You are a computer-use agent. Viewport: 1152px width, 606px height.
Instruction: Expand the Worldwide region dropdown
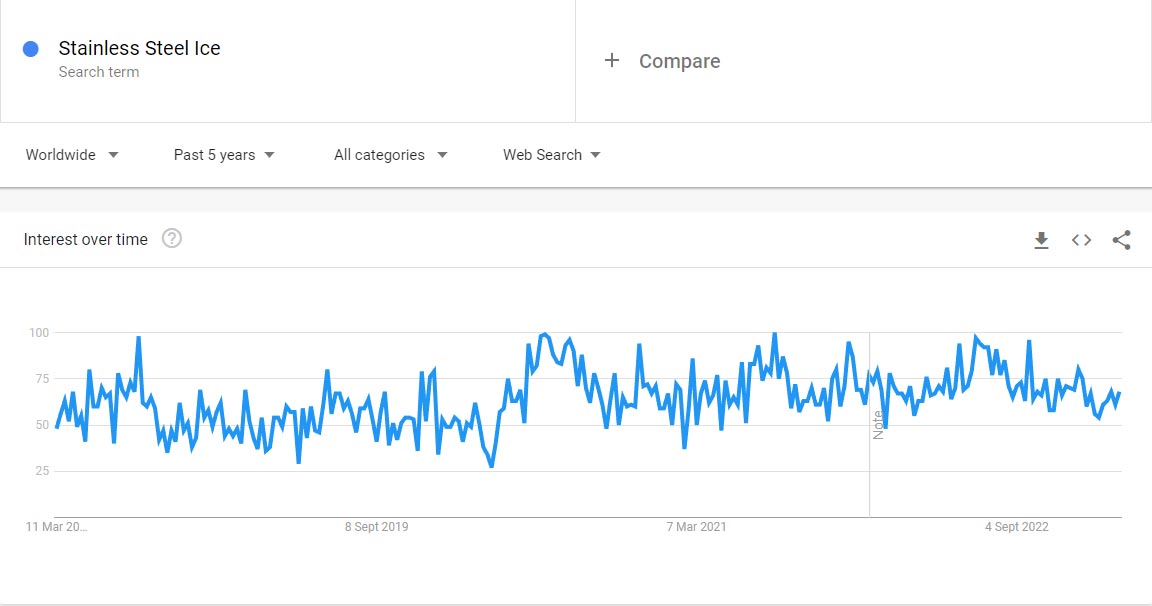pyautogui.click(x=72, y=155)
